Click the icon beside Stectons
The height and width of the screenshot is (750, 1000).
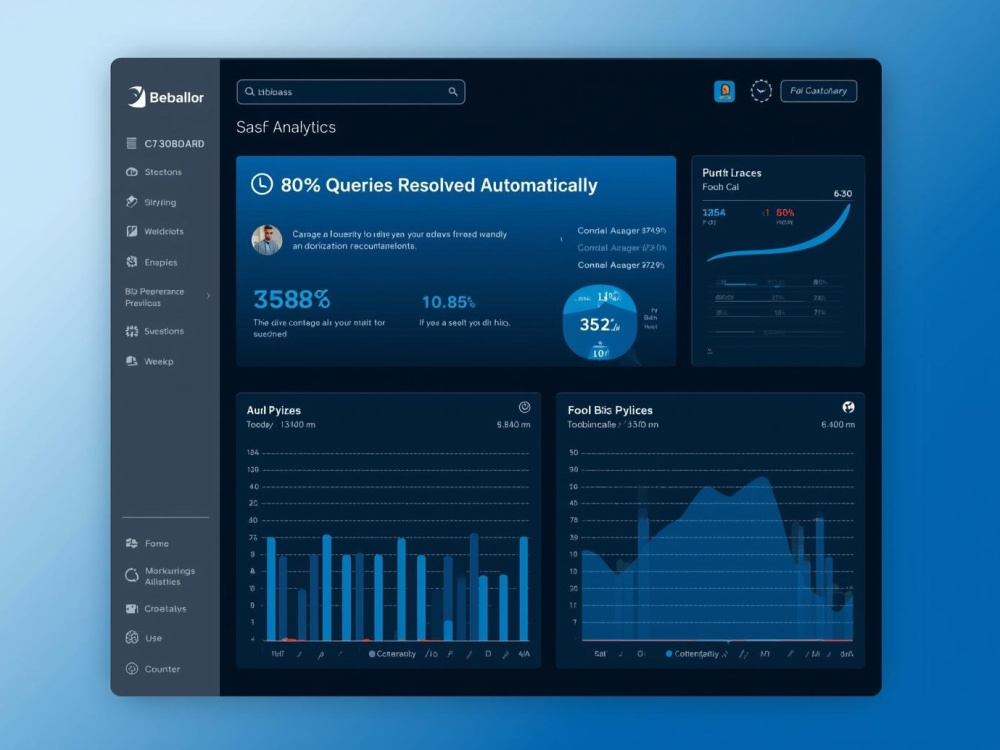click(132, 172)
